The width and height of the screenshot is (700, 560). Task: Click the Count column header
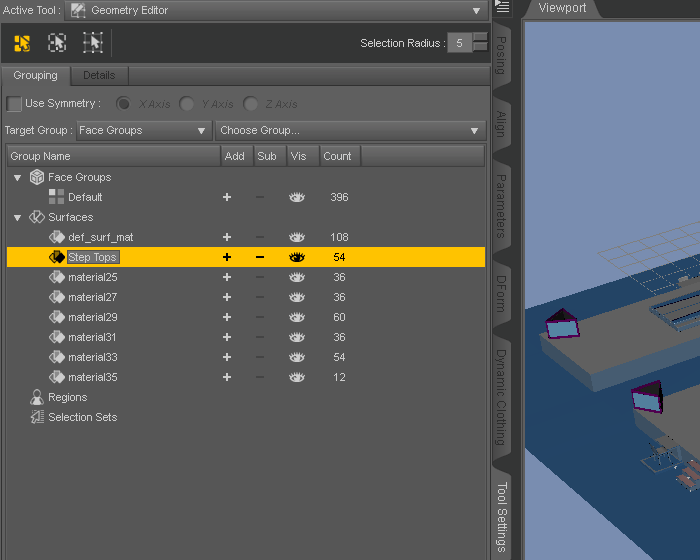pyautogui.click(x=340, y=156)
